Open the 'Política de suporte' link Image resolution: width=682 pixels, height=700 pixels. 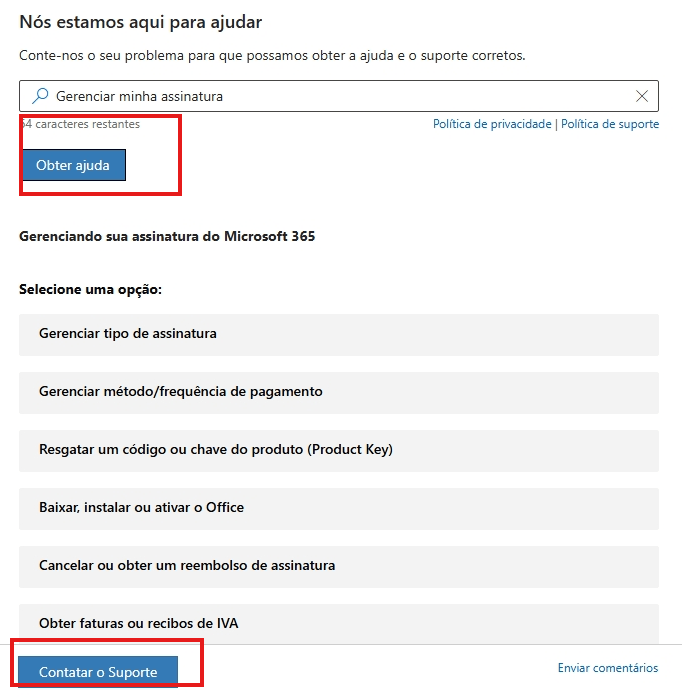(x=610, y=124)
